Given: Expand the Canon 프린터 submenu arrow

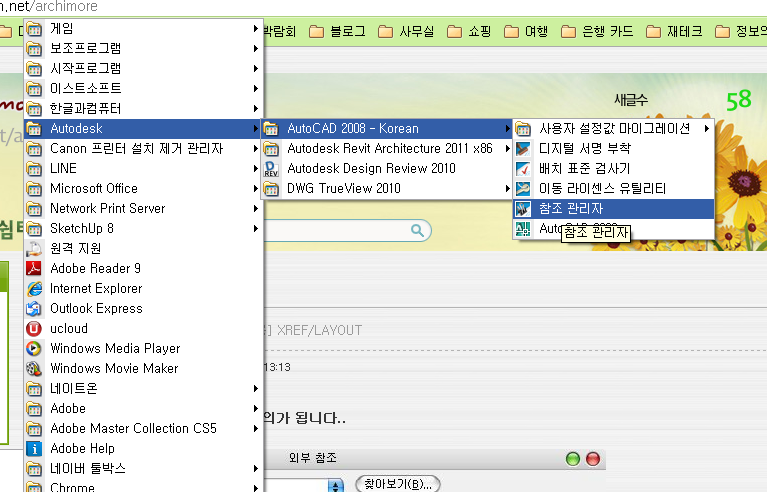Looking at the screenshot, I should point(255,149).
